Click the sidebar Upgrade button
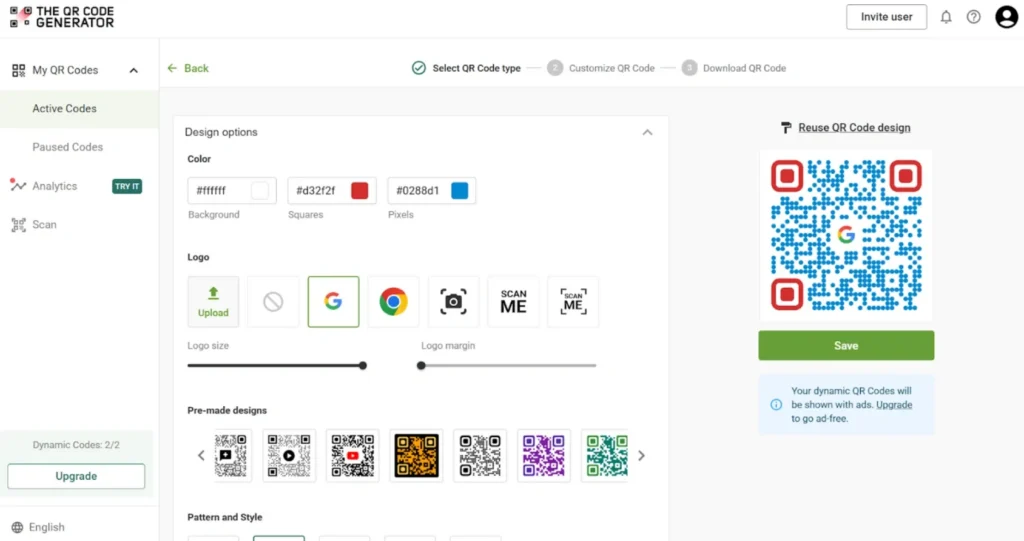Viewport: 1024px width, 541px height. [76, 476]
